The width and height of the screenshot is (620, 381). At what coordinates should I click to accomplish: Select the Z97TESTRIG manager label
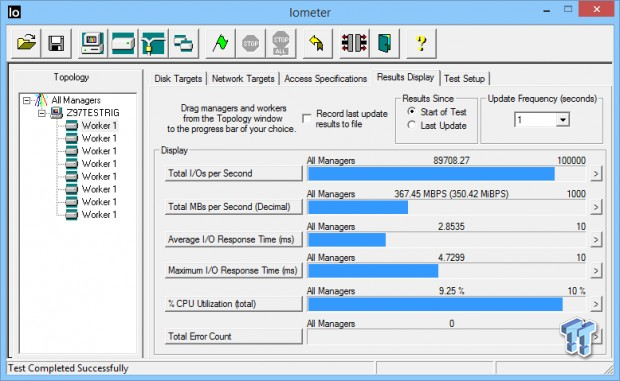(93, 113)
